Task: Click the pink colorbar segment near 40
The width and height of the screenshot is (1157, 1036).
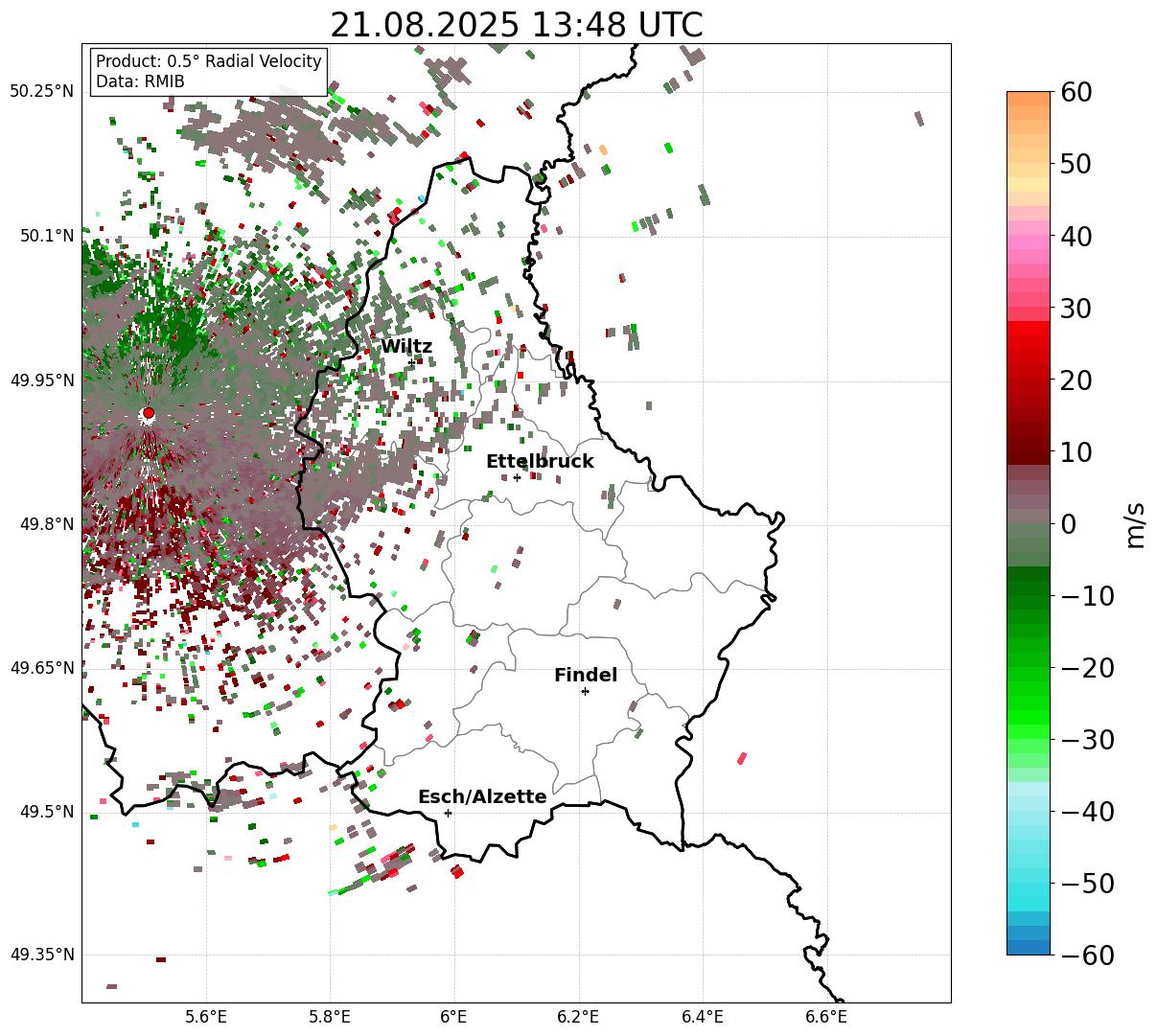Action: (1029, 242)
